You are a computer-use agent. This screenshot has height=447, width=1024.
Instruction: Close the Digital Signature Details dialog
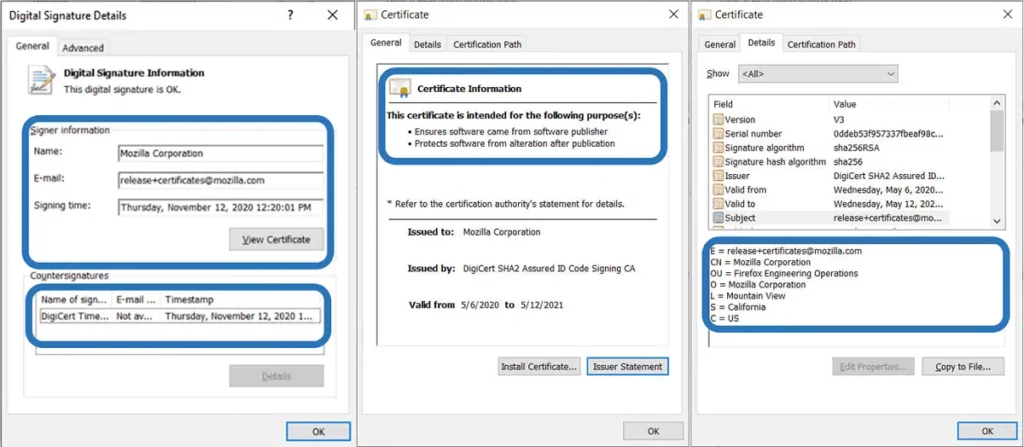coord(332,15)
